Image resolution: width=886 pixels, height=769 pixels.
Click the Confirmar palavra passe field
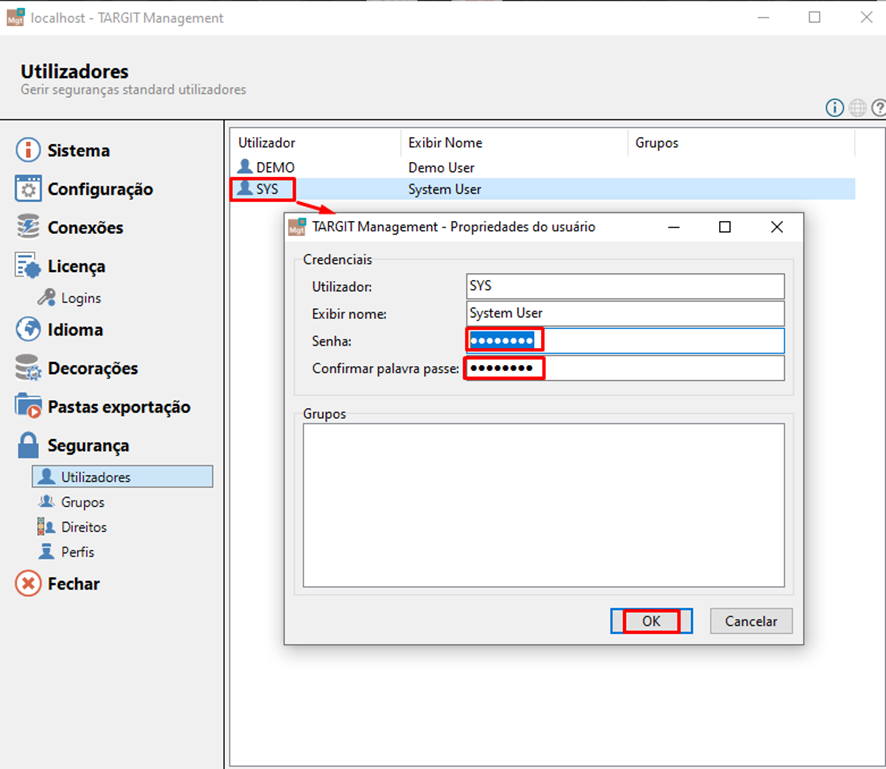625,368
